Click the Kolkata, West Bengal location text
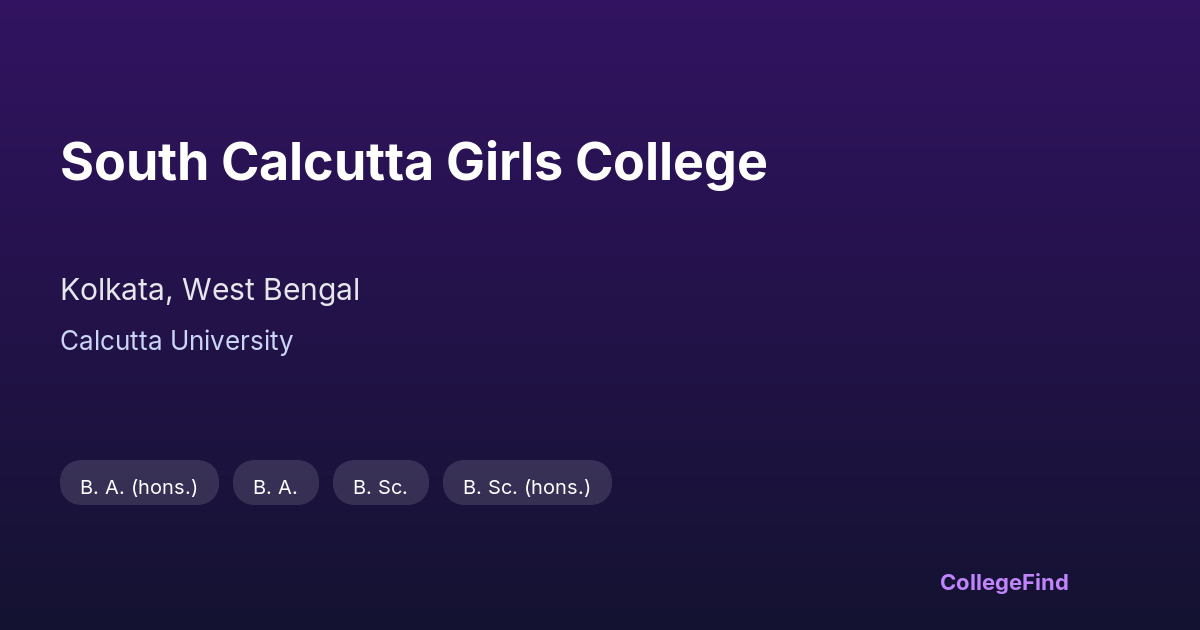Screen dimensions: 1200x630 pos(210,290)
